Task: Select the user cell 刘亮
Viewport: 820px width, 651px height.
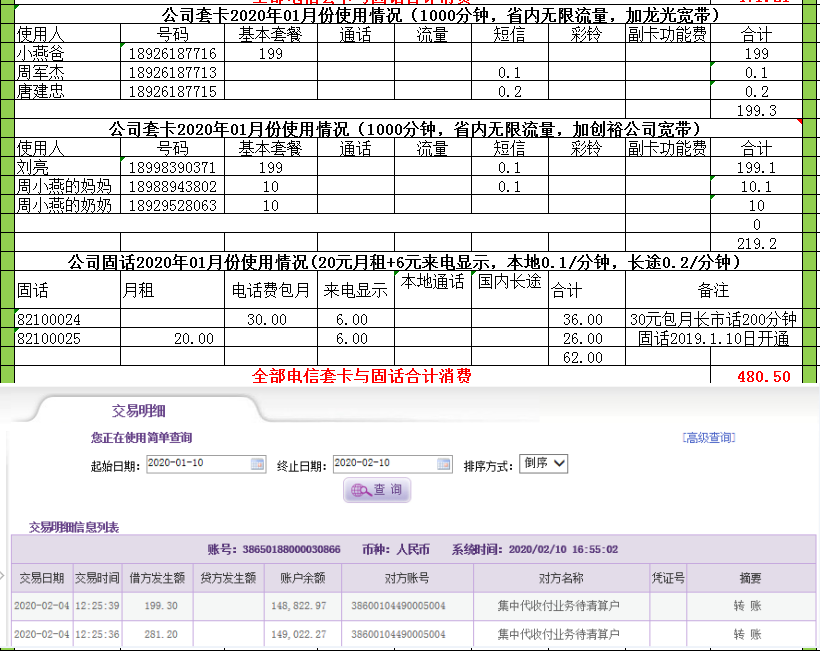Action: 67,168
